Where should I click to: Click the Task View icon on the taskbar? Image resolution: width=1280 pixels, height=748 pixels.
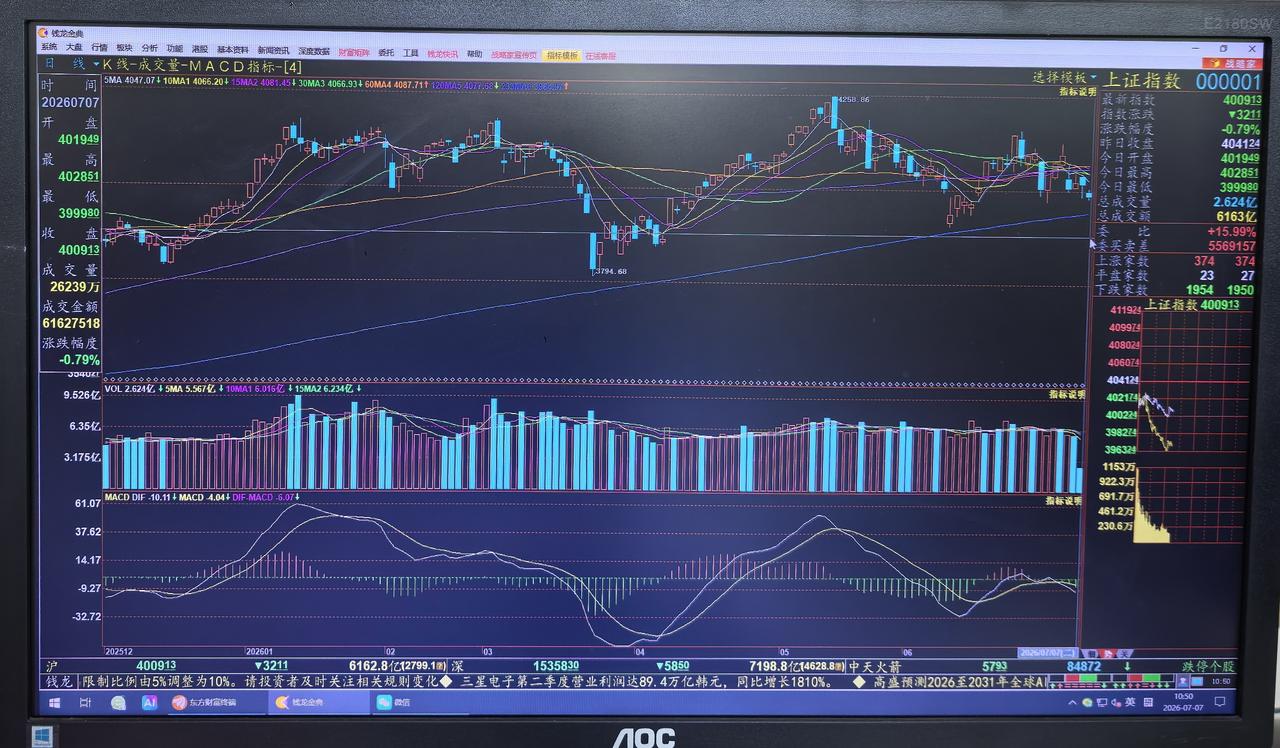coord(85,703)
